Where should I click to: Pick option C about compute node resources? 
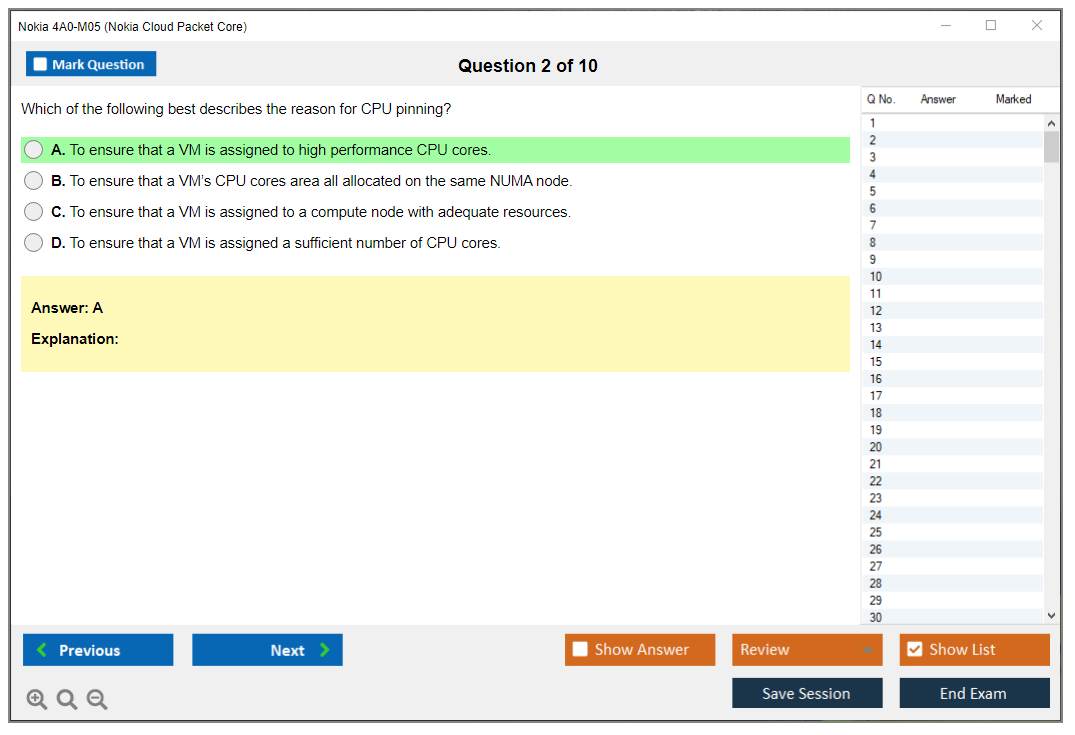(34, 212)
